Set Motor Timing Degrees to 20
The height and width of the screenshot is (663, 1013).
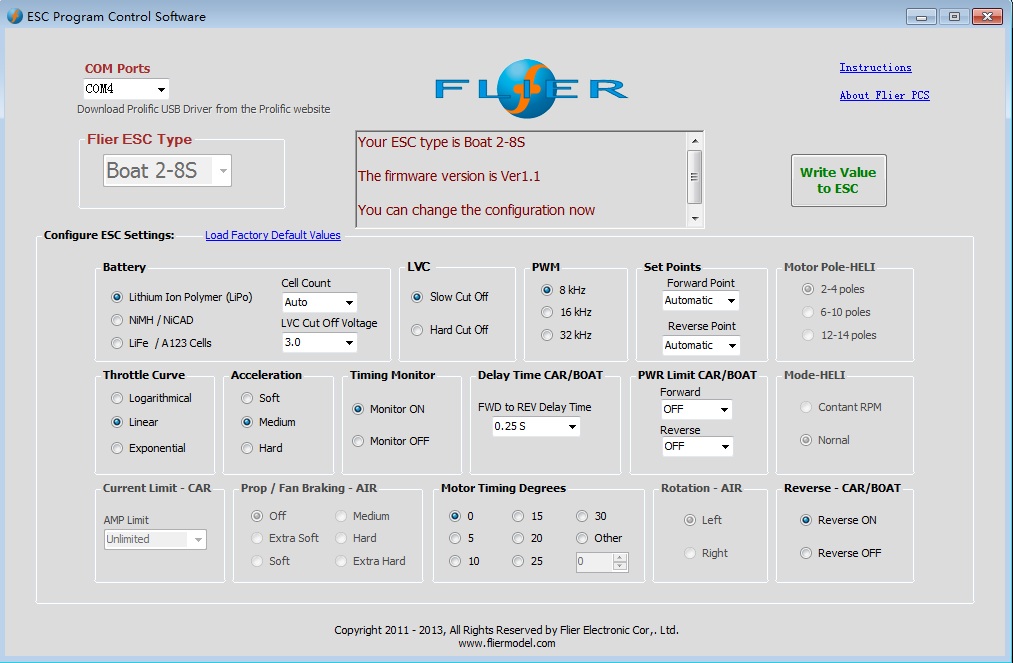pyautogui.click(x=527, y=538)
